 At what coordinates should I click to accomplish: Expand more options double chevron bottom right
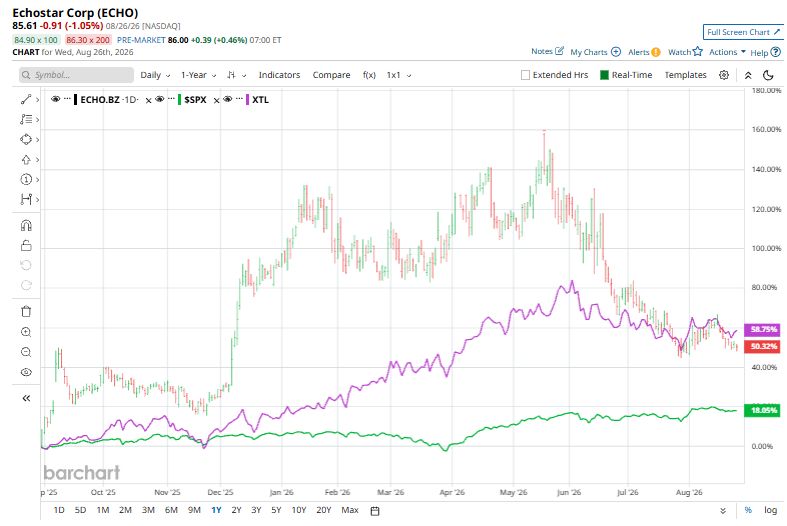click(x=723, y=510)
